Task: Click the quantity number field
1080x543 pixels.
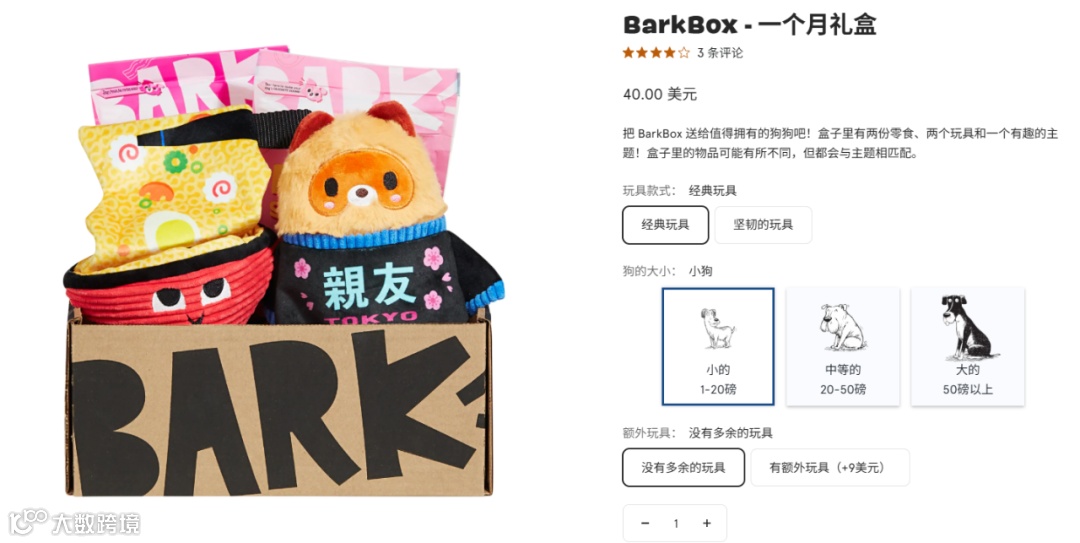Action: (x=676, y=523)
